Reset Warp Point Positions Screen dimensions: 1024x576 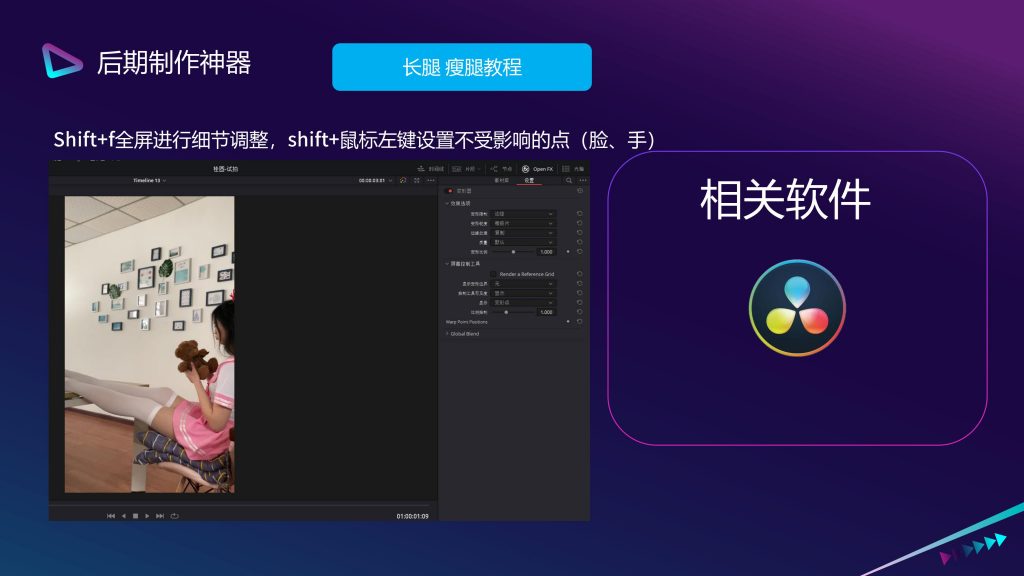pos(580,321)
